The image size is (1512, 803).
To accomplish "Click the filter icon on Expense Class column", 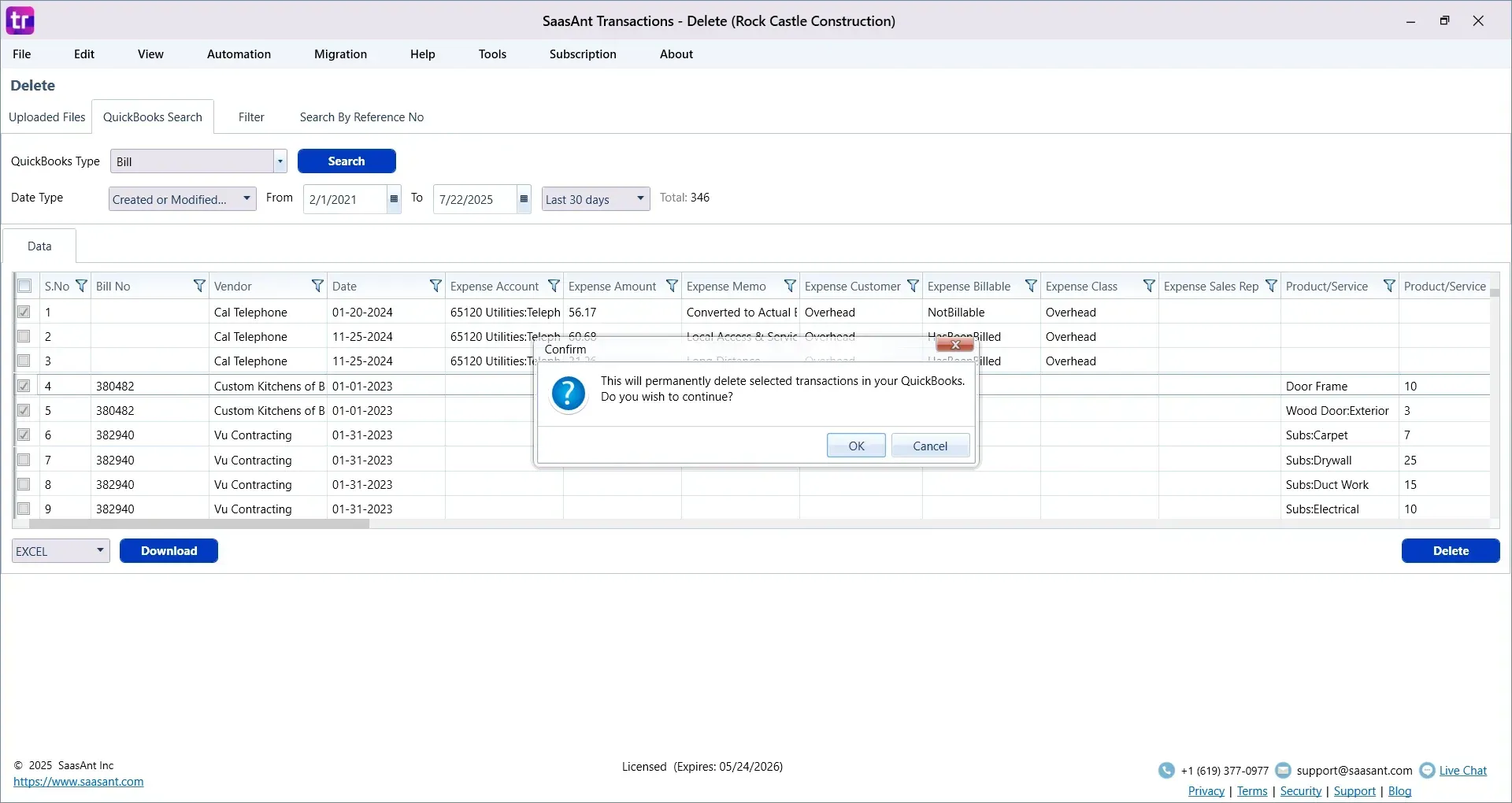I will point(1149,287).
